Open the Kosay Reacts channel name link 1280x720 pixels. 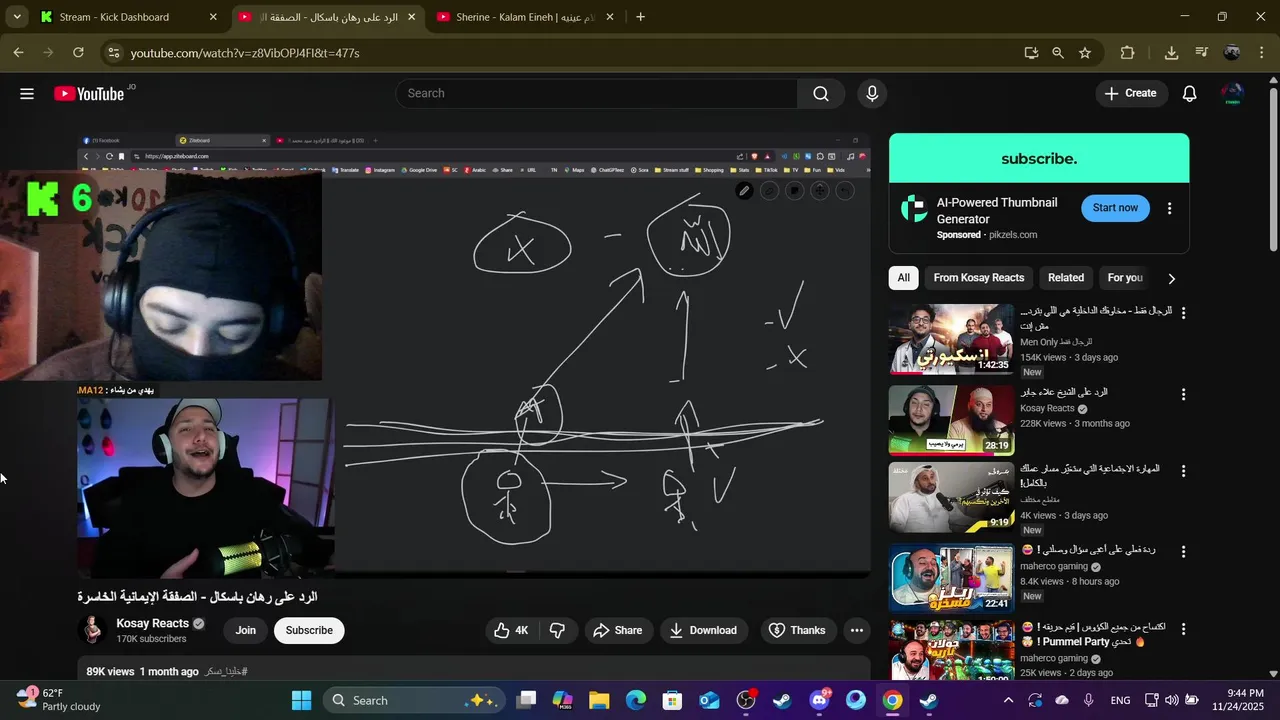pos(152,623)
